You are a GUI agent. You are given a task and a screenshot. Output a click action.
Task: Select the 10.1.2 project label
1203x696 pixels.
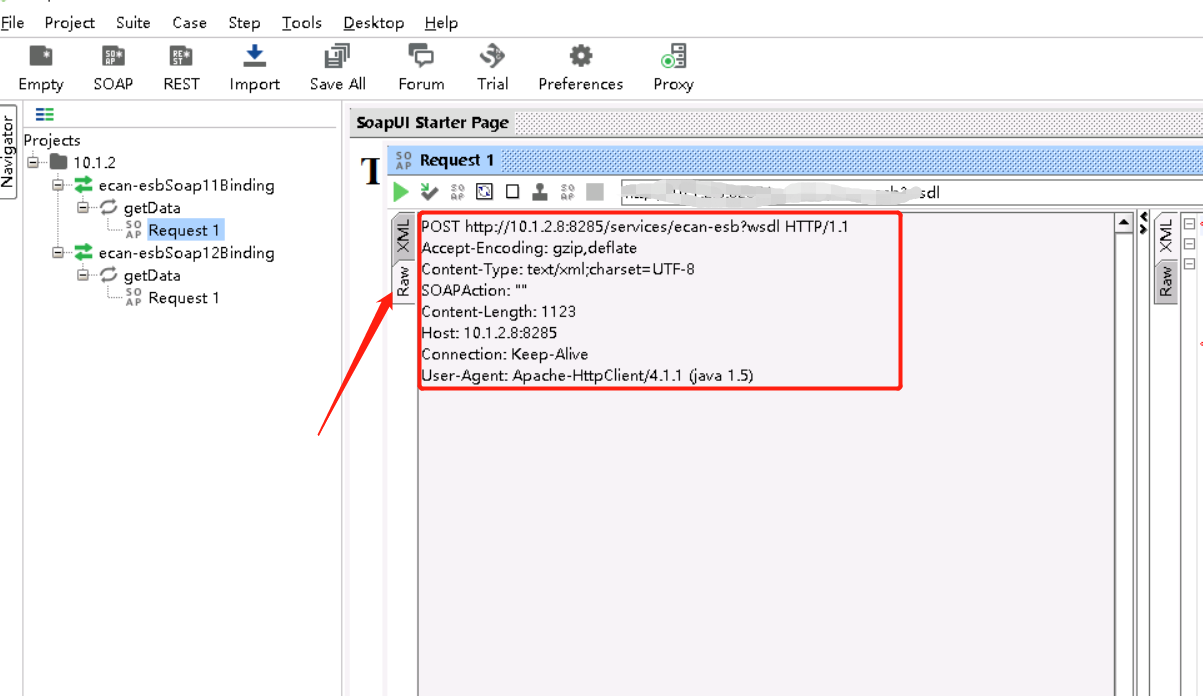click(x=94, y=162)
